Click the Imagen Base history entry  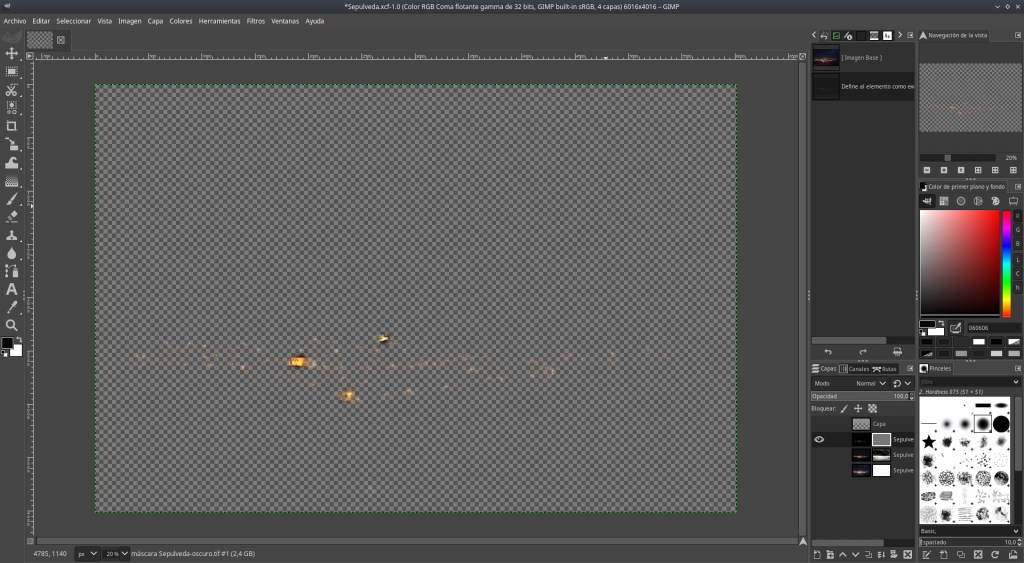(860, 57)
